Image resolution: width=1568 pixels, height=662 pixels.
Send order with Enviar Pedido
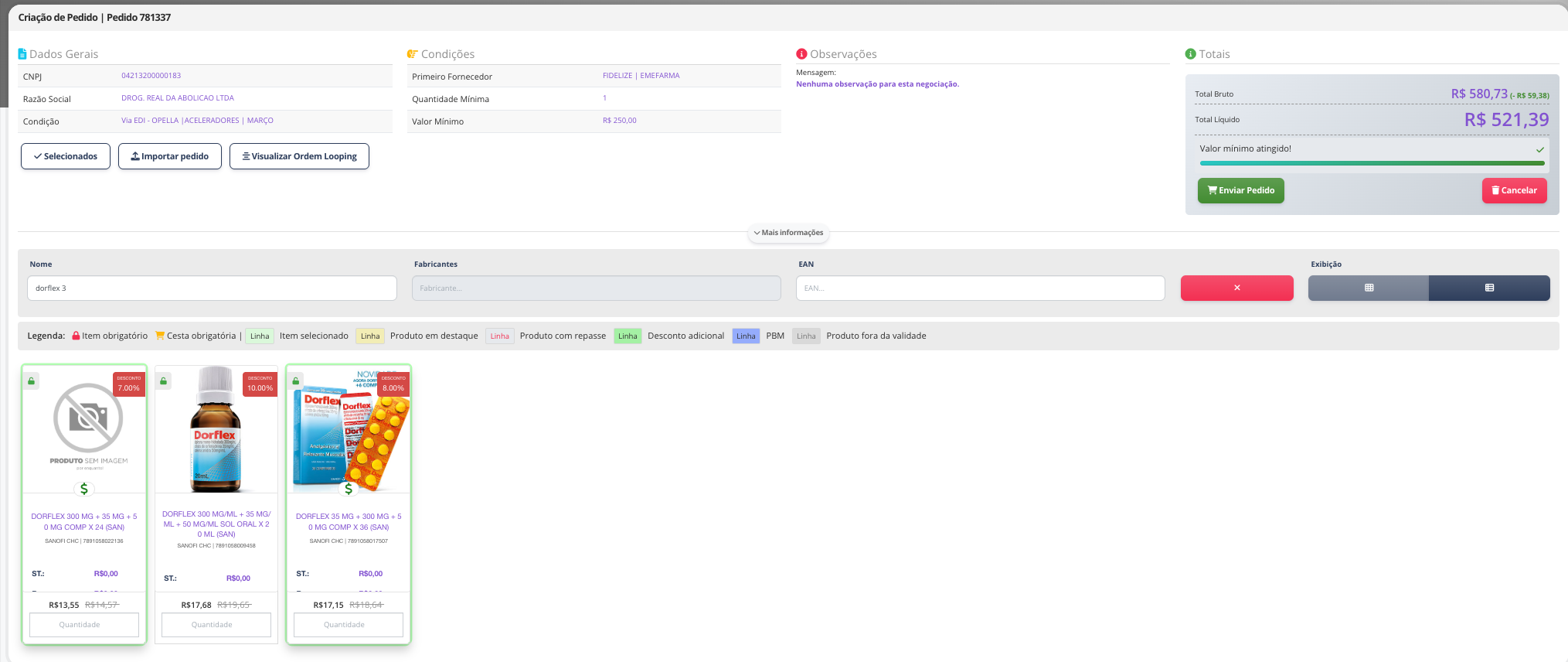point(1240,190)
